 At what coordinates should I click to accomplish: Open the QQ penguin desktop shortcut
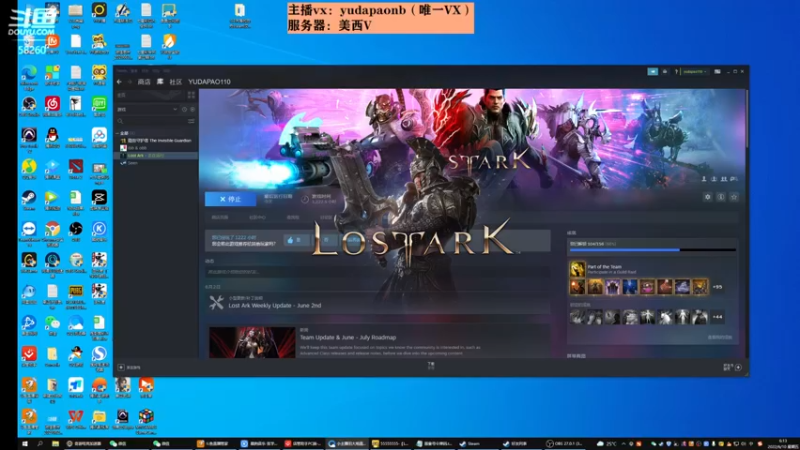click(52, 138)
